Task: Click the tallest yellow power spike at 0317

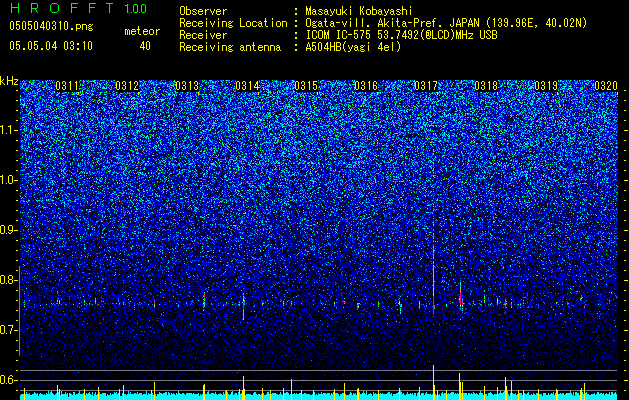Action: [434, 382]
